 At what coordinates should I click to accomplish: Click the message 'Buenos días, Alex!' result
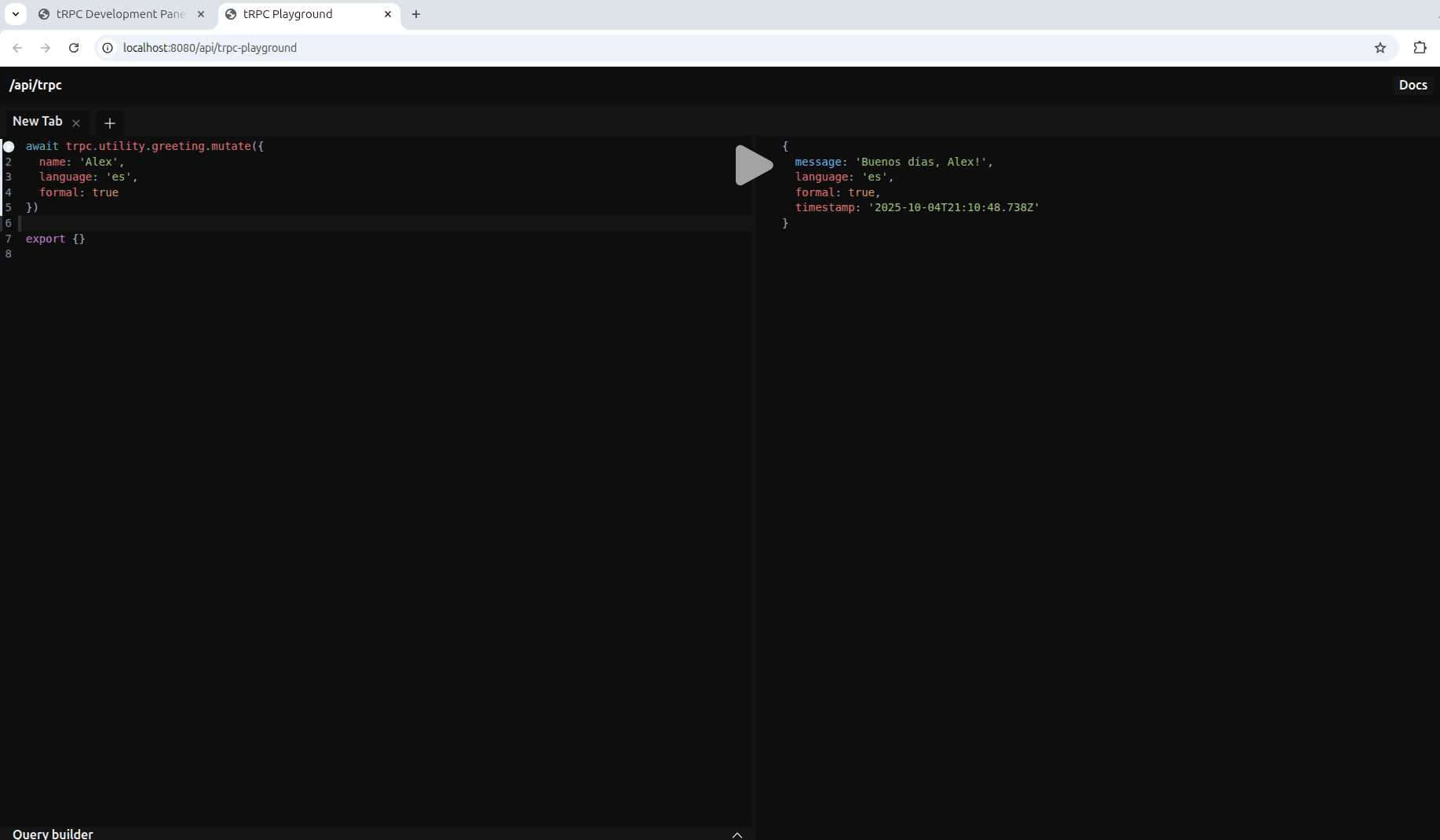coord(894,162)
